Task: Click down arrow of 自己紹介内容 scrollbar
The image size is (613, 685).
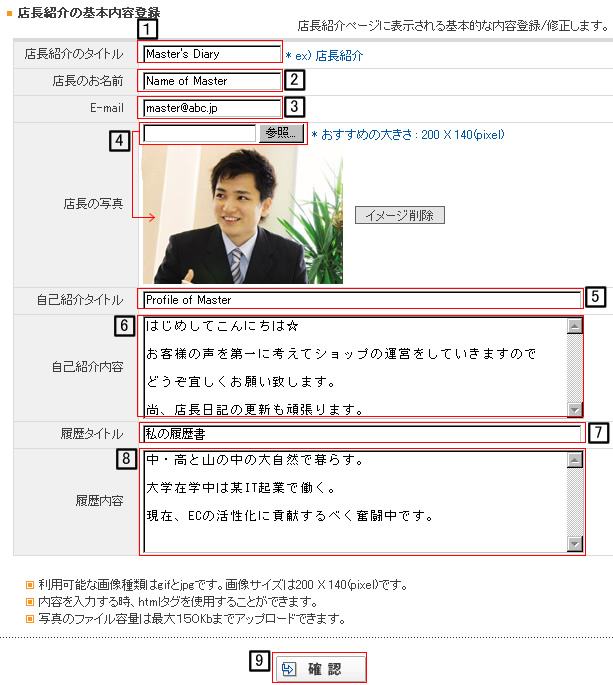Action: (575, 409)
